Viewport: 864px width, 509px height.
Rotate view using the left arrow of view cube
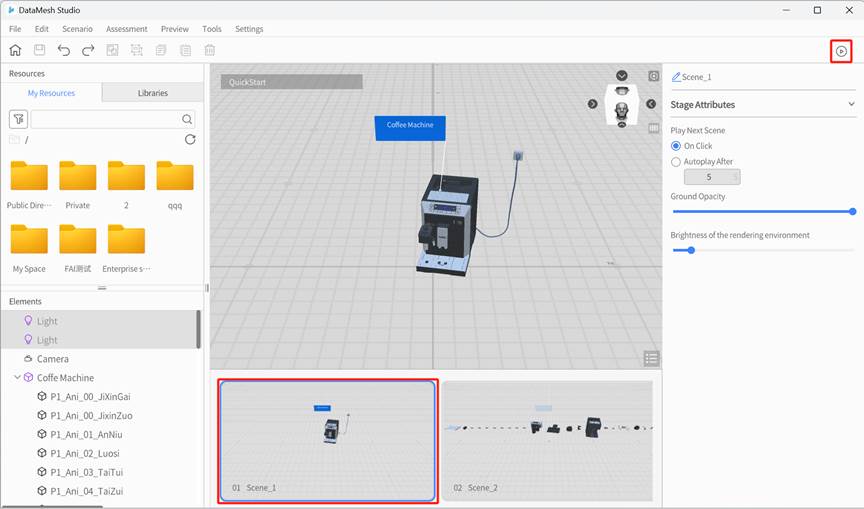coord(593,104)
